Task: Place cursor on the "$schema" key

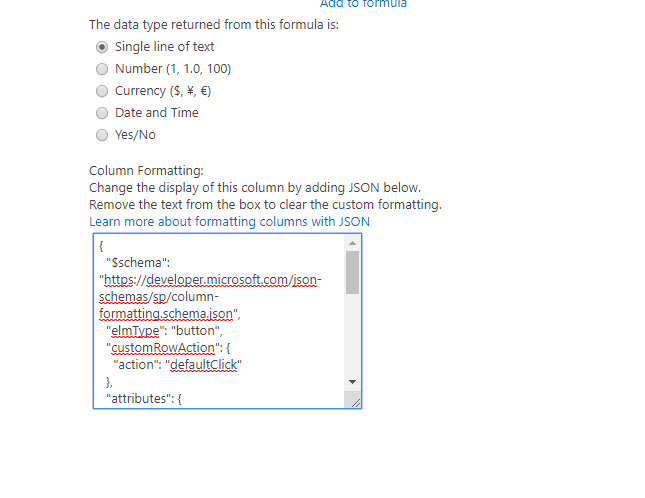Action: click(x=135, y=262)
